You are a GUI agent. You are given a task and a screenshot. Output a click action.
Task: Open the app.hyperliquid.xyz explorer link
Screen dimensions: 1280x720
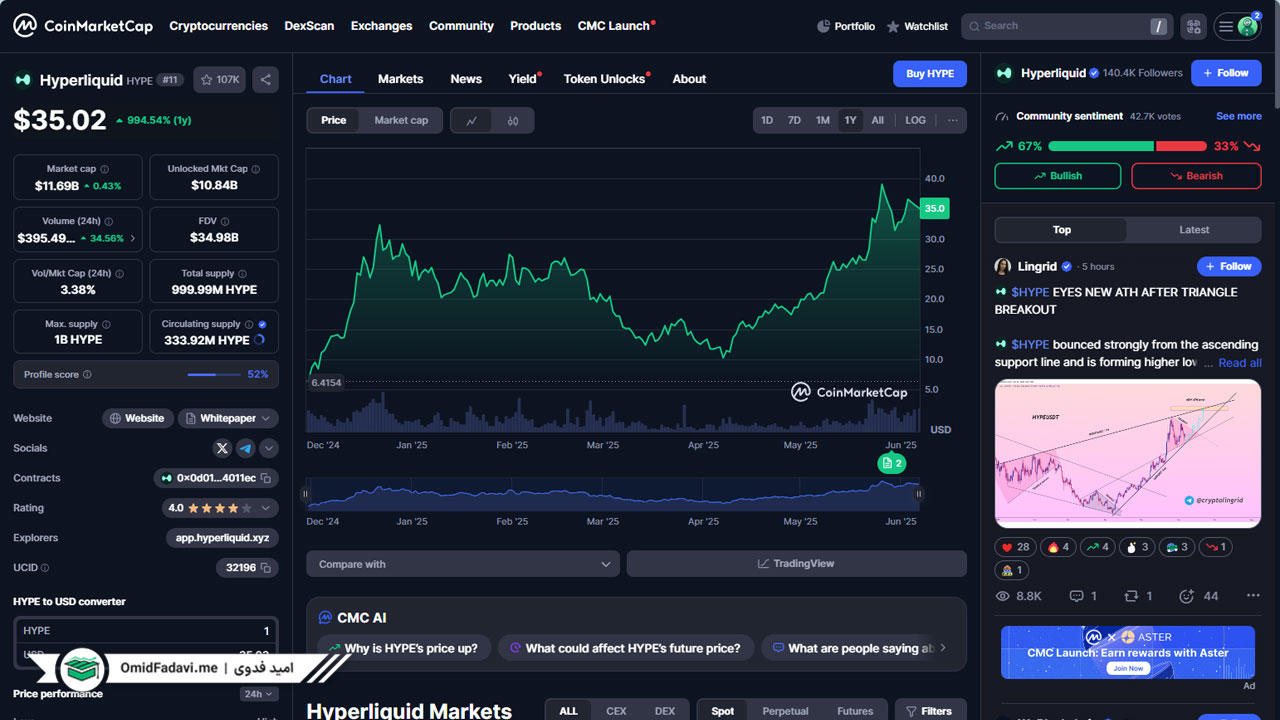tap(222, 538)
